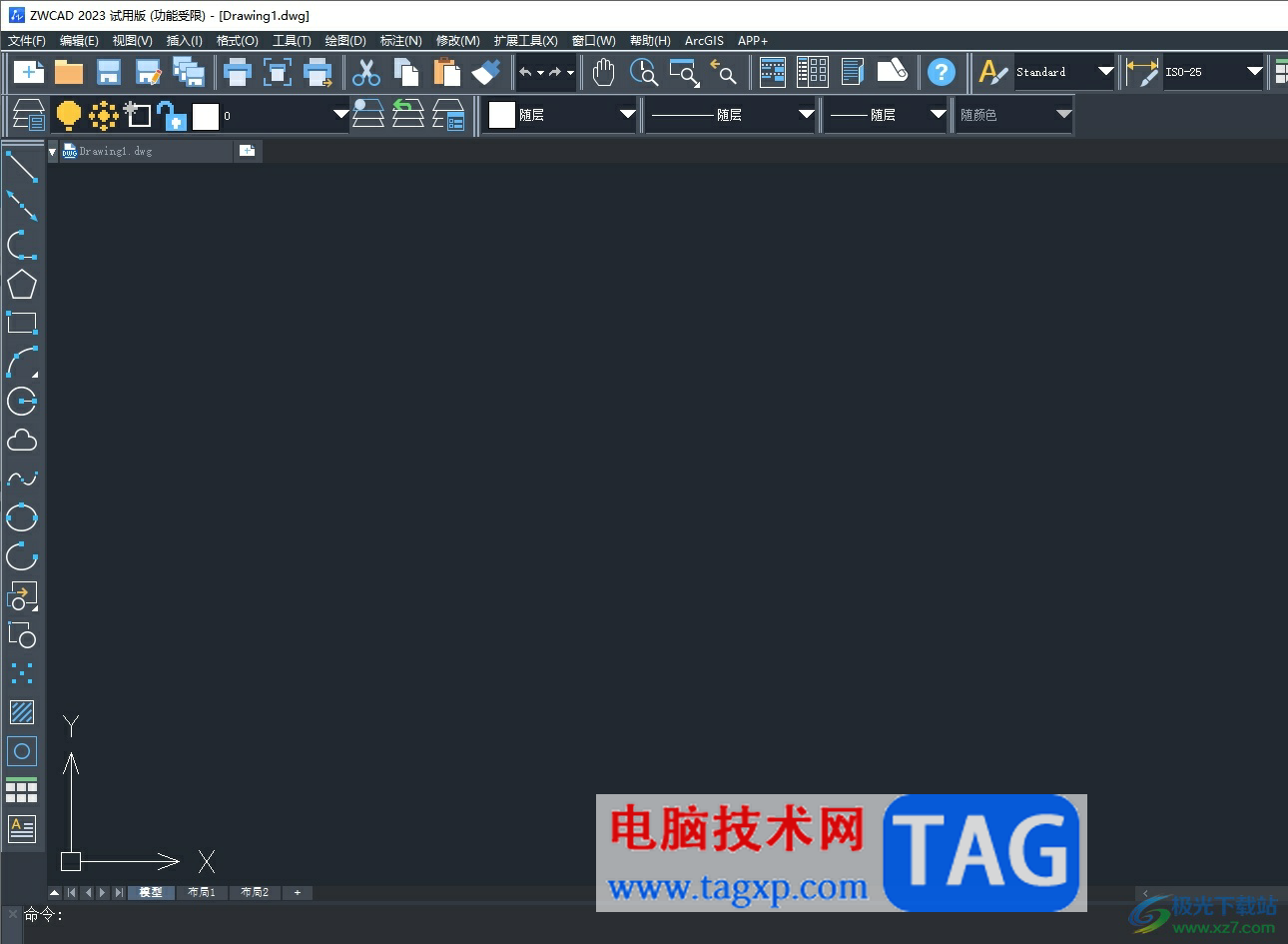Click Zoom Previous icon

pyautogui.click(x=724, y=72)
